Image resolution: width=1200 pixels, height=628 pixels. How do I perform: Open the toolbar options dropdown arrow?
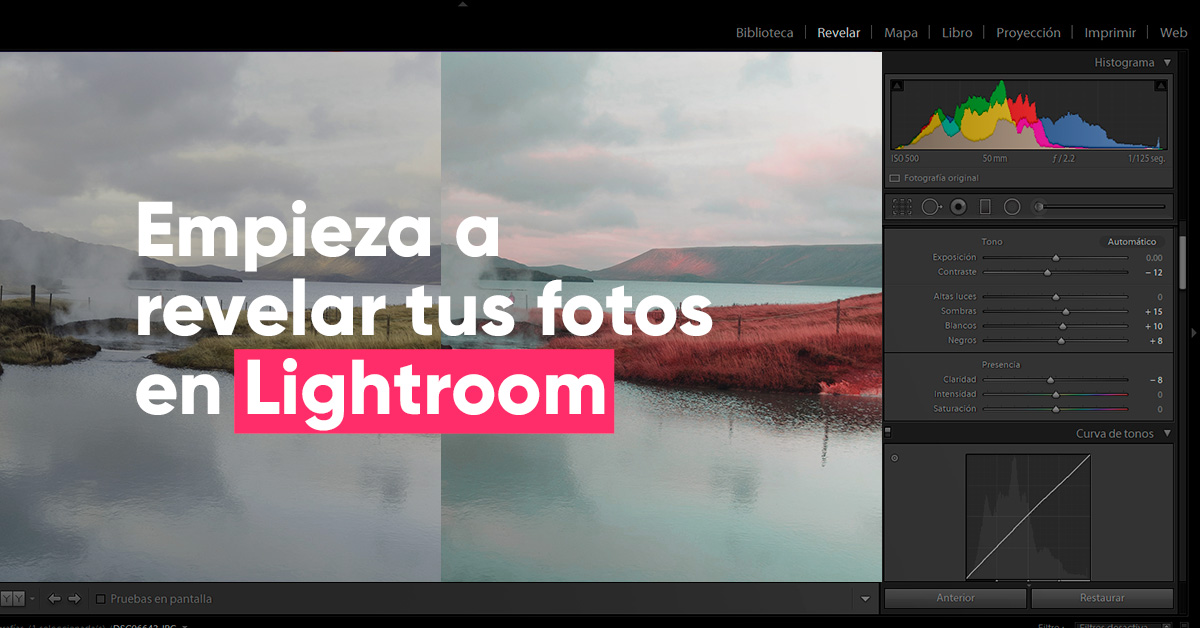click(x=866, y=599)
